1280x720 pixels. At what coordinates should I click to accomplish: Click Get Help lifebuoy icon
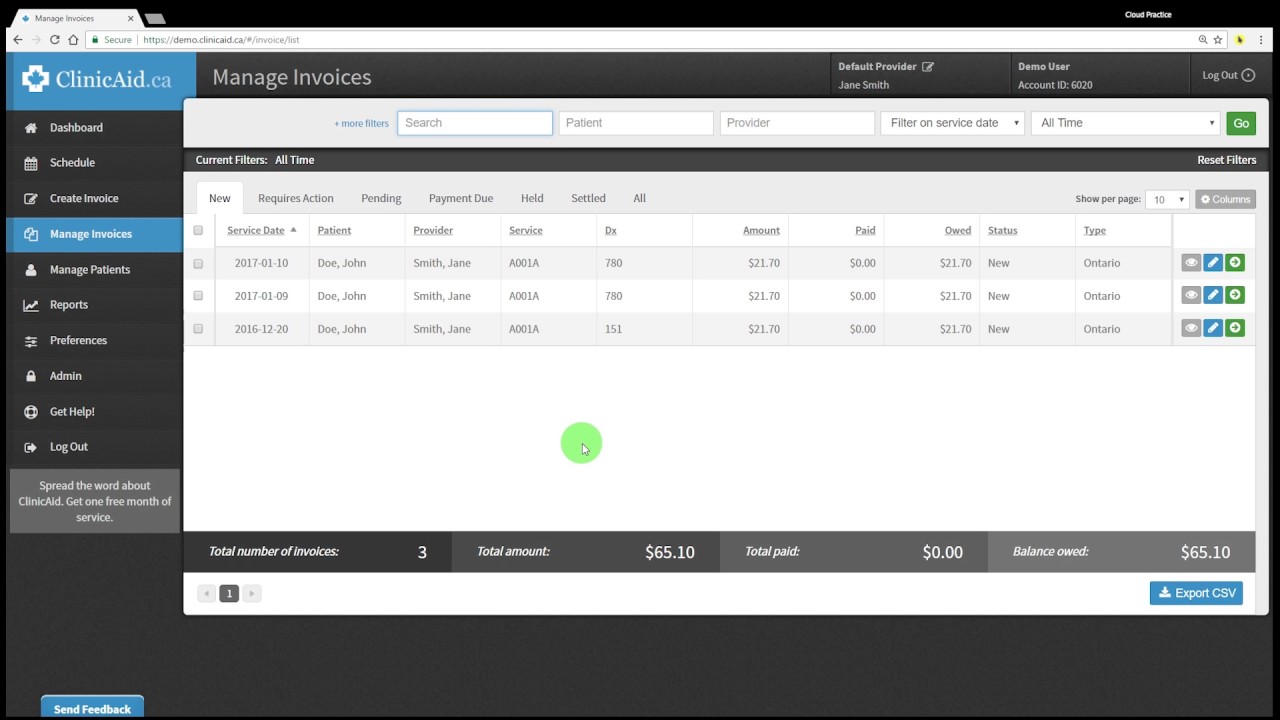31,412
